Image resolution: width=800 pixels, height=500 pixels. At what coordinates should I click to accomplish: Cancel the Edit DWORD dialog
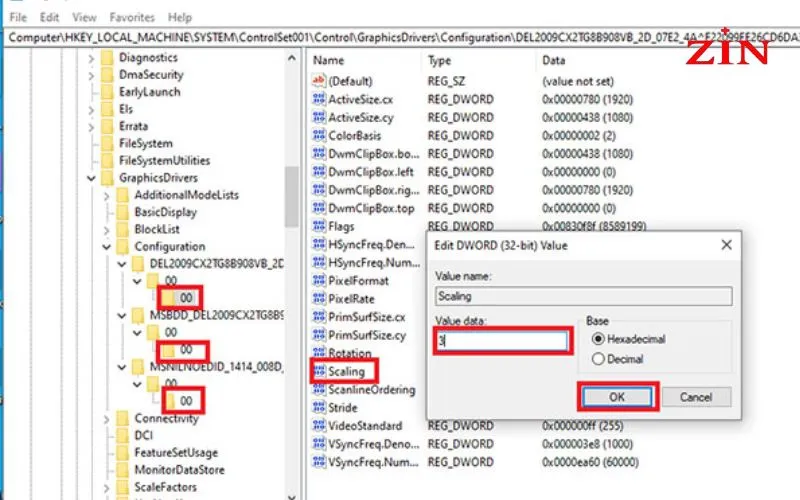[x=695, y=397]
